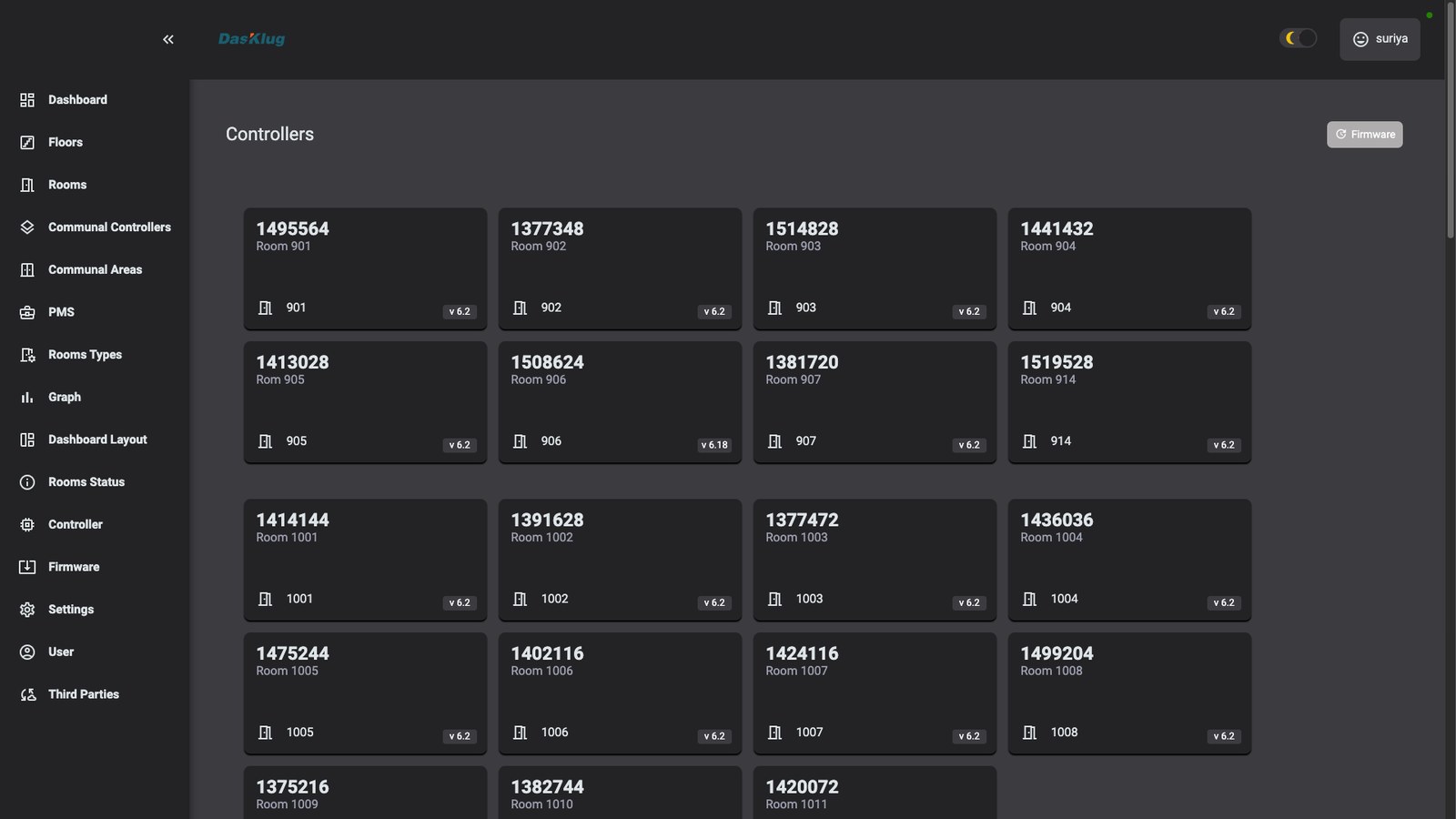The height and width of the screenshot is (819, 1456).
Task: Open controller card 1499204
Action: click(x=1129, y=693)
